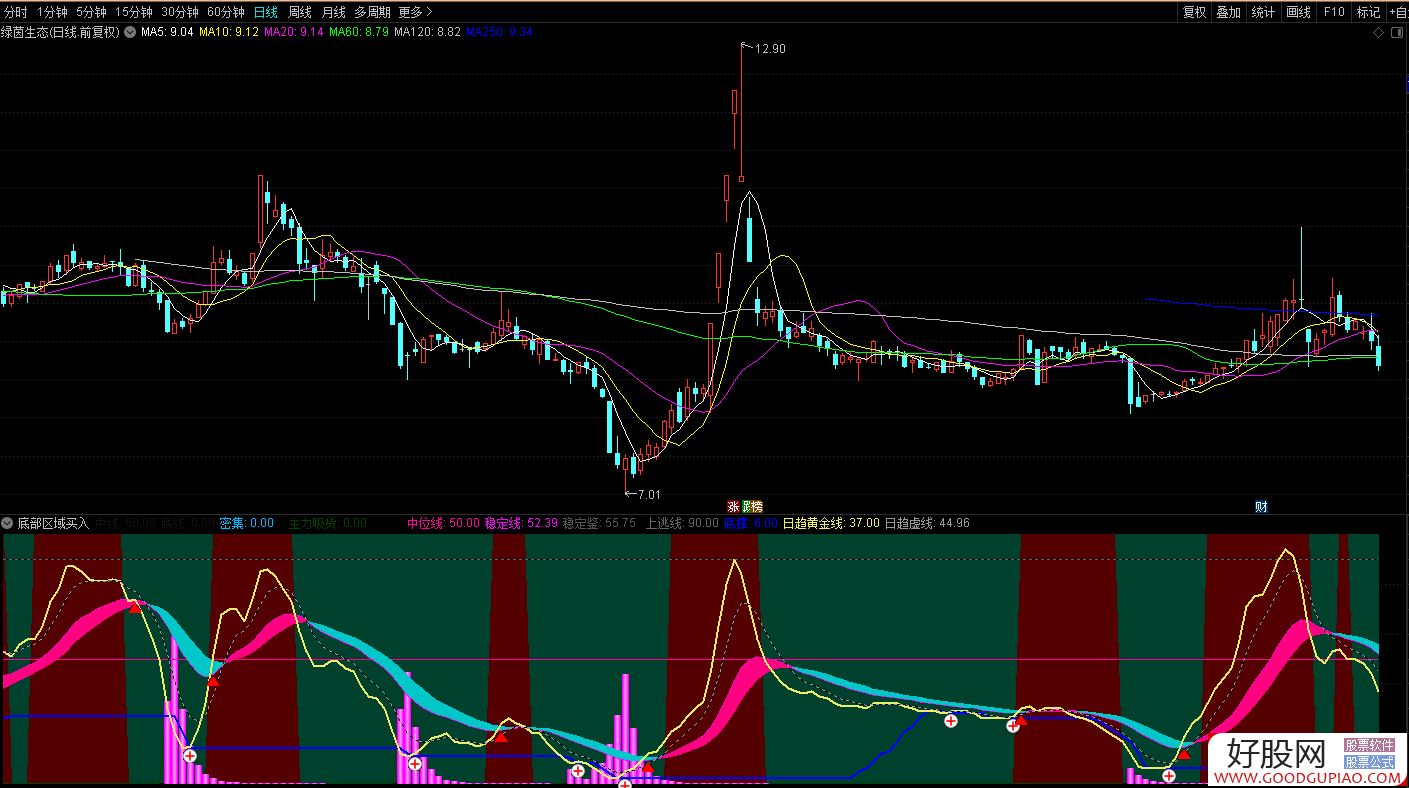This screenshot has width=1409, height=788.
Task: Click the 7.01 low price label
Action: [x=649, y=495]
